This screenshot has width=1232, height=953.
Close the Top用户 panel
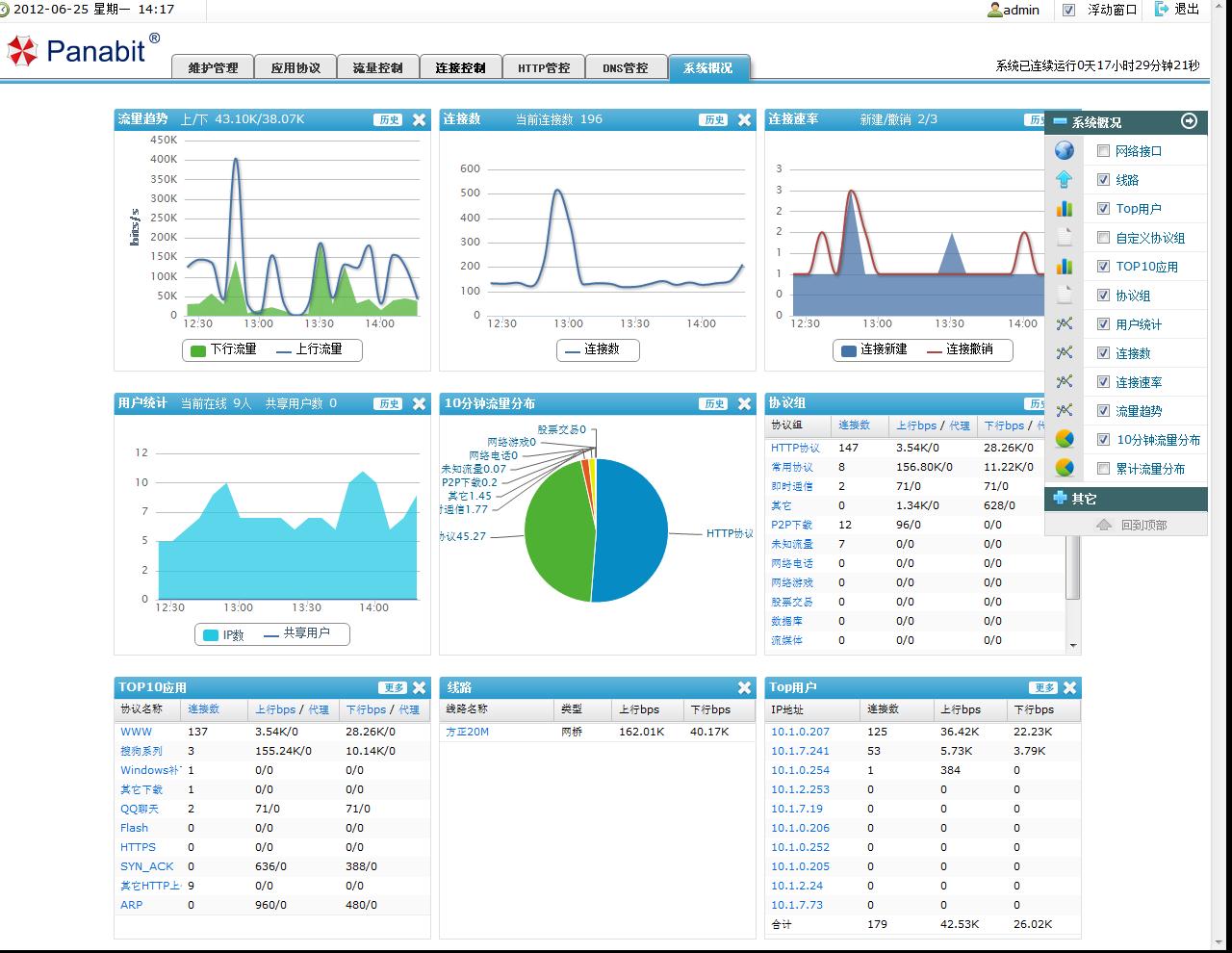pos(1069,688)
